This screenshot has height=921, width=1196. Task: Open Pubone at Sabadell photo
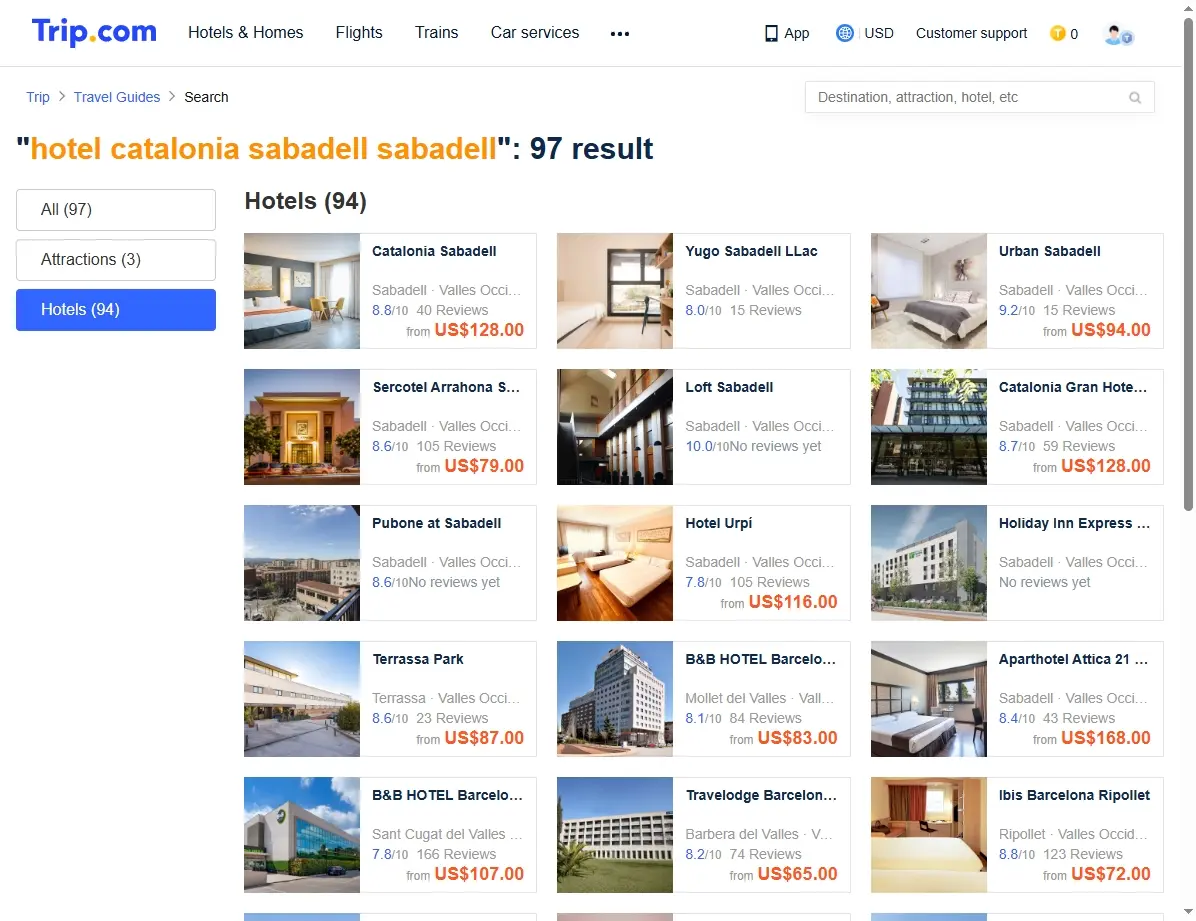click(302, 562)
